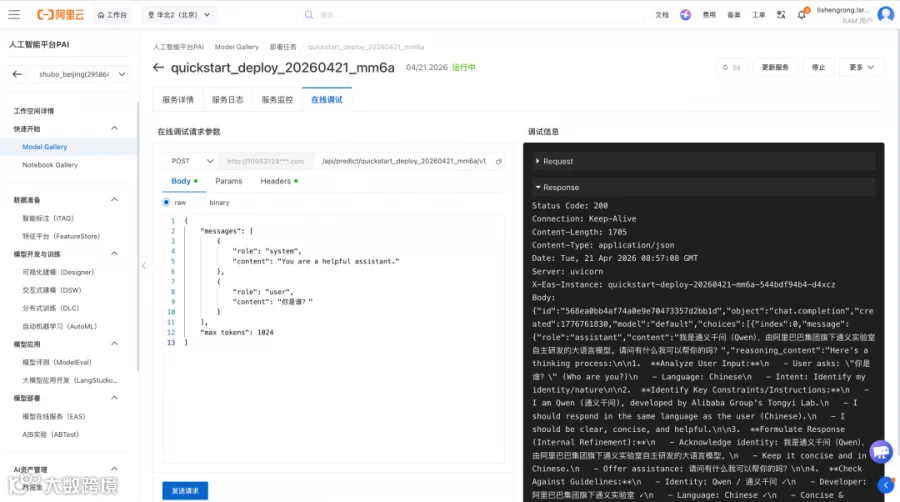Open the 更多 dropdown

[862, 67]
